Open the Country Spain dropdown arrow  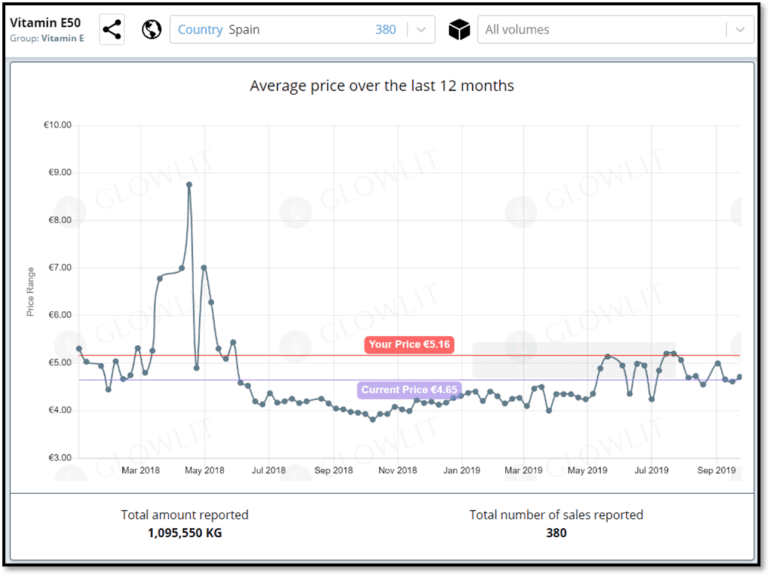pyautogui.click(x=421, y=29)
